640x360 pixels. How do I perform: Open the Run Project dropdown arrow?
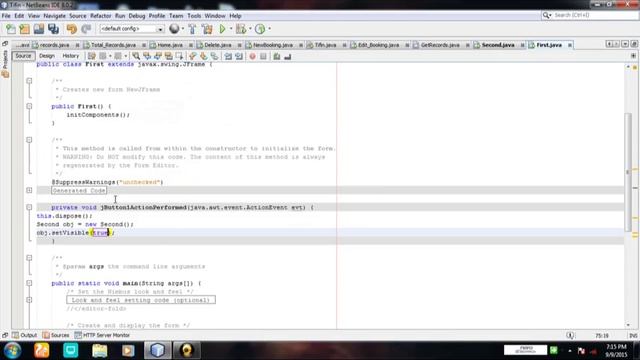click(x=231, y=29)
